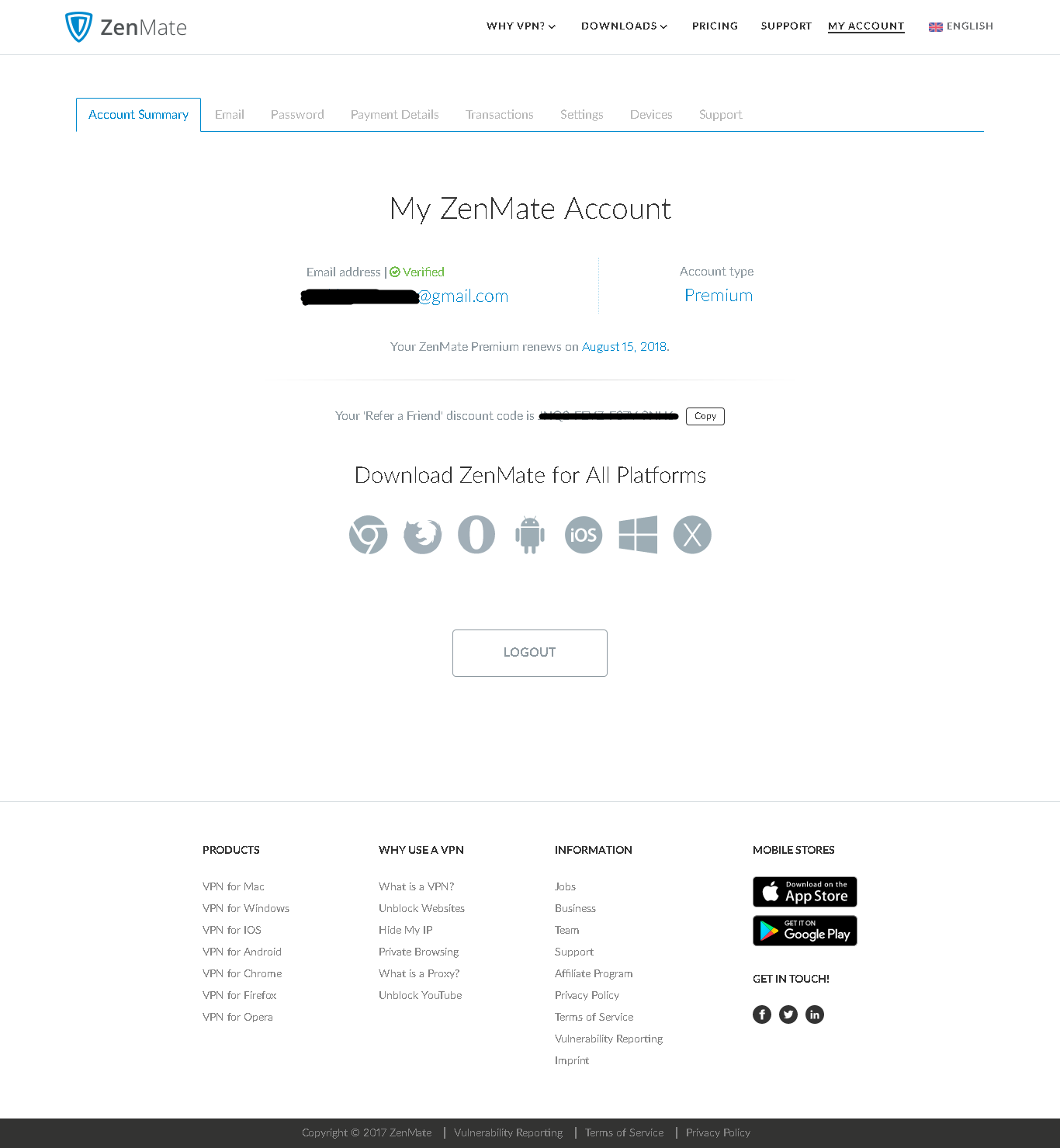Click the ZenMate shield logo
The width and height of the screenshot is (1060, 1148).
pos(78,27)
